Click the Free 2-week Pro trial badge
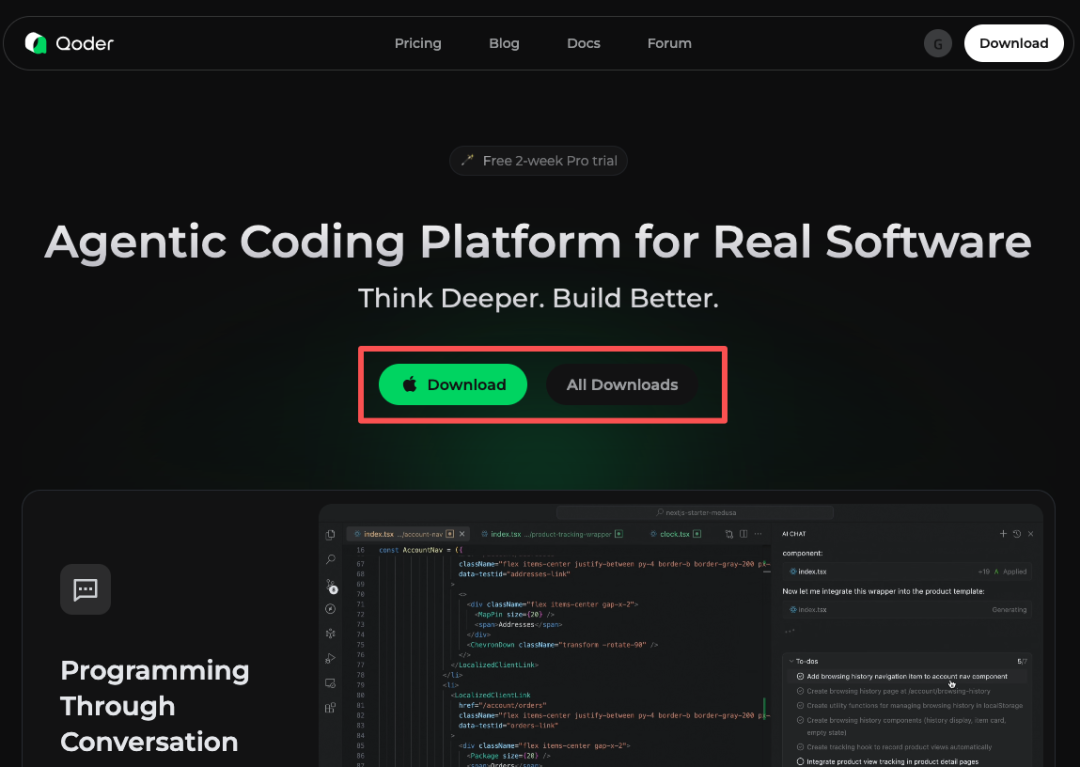The width and height of the screenshot is (1080, 767). (538, 160)
